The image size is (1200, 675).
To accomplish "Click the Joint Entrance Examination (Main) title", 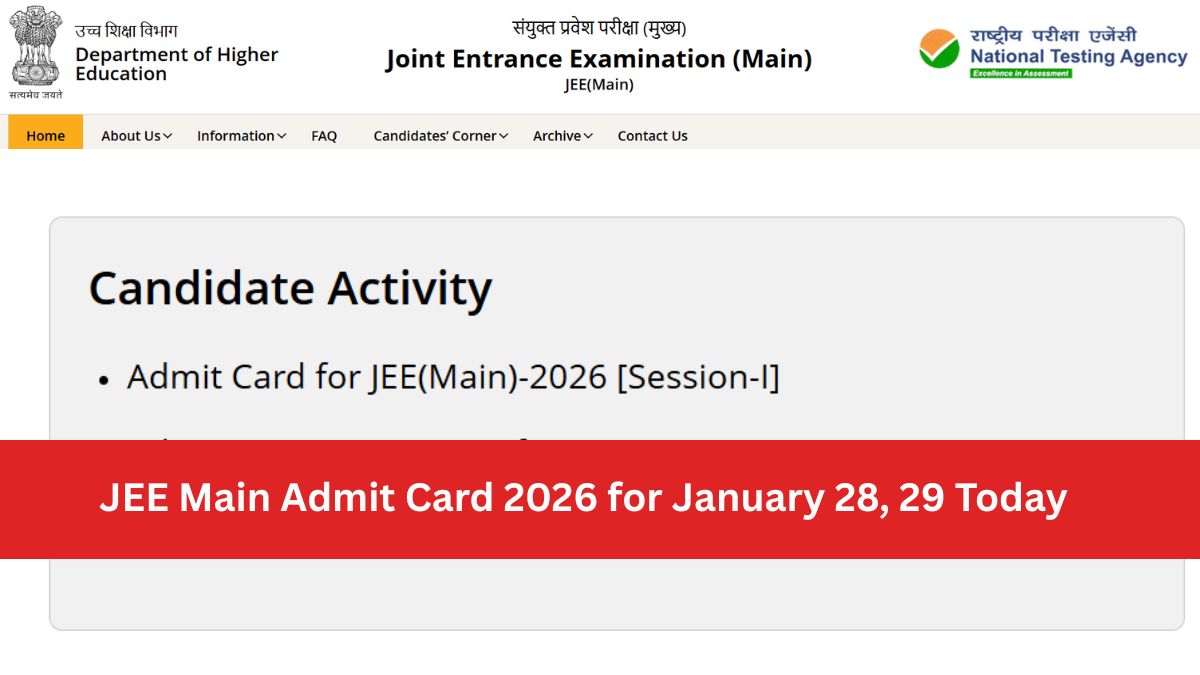I will coord(598,60).
